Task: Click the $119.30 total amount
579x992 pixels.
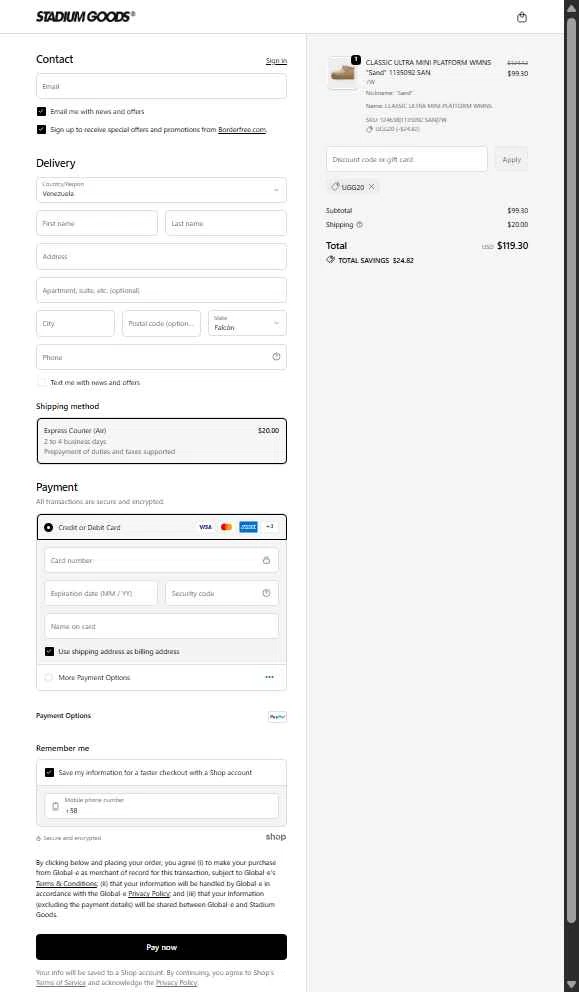Action: [513, 245]
